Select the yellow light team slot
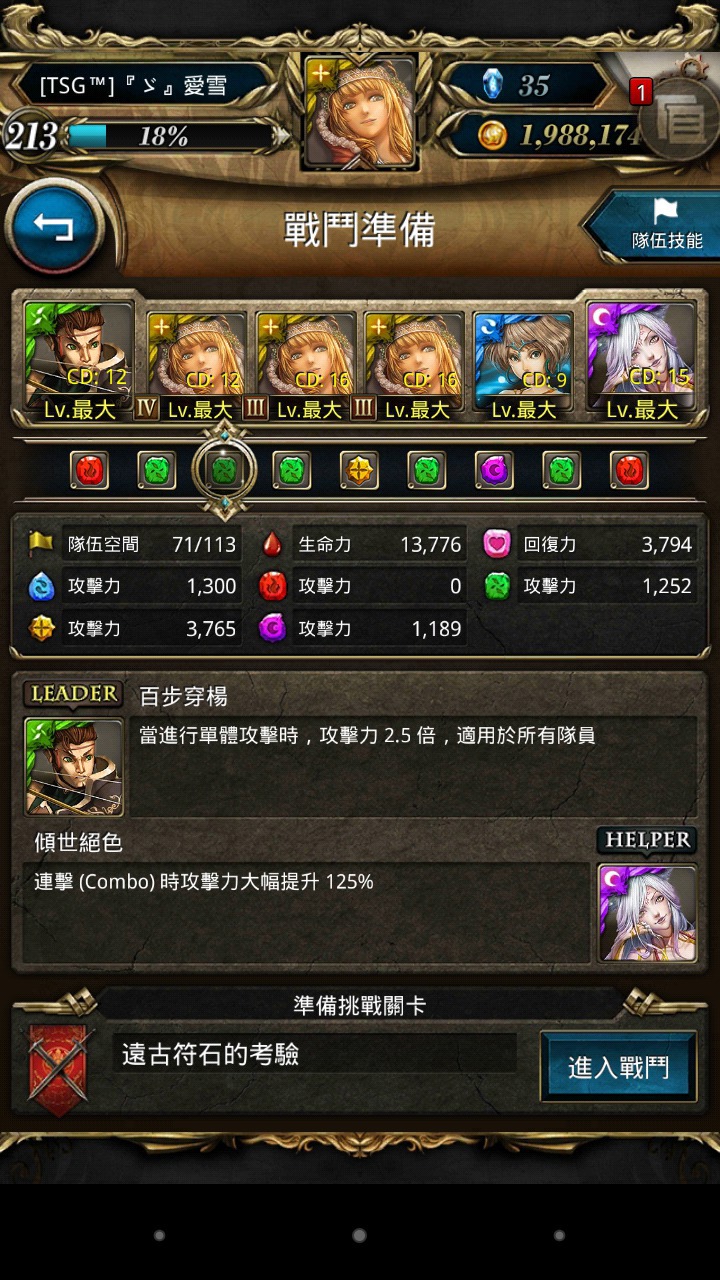Screen dimensions: 720x1280 click(359, 470)
